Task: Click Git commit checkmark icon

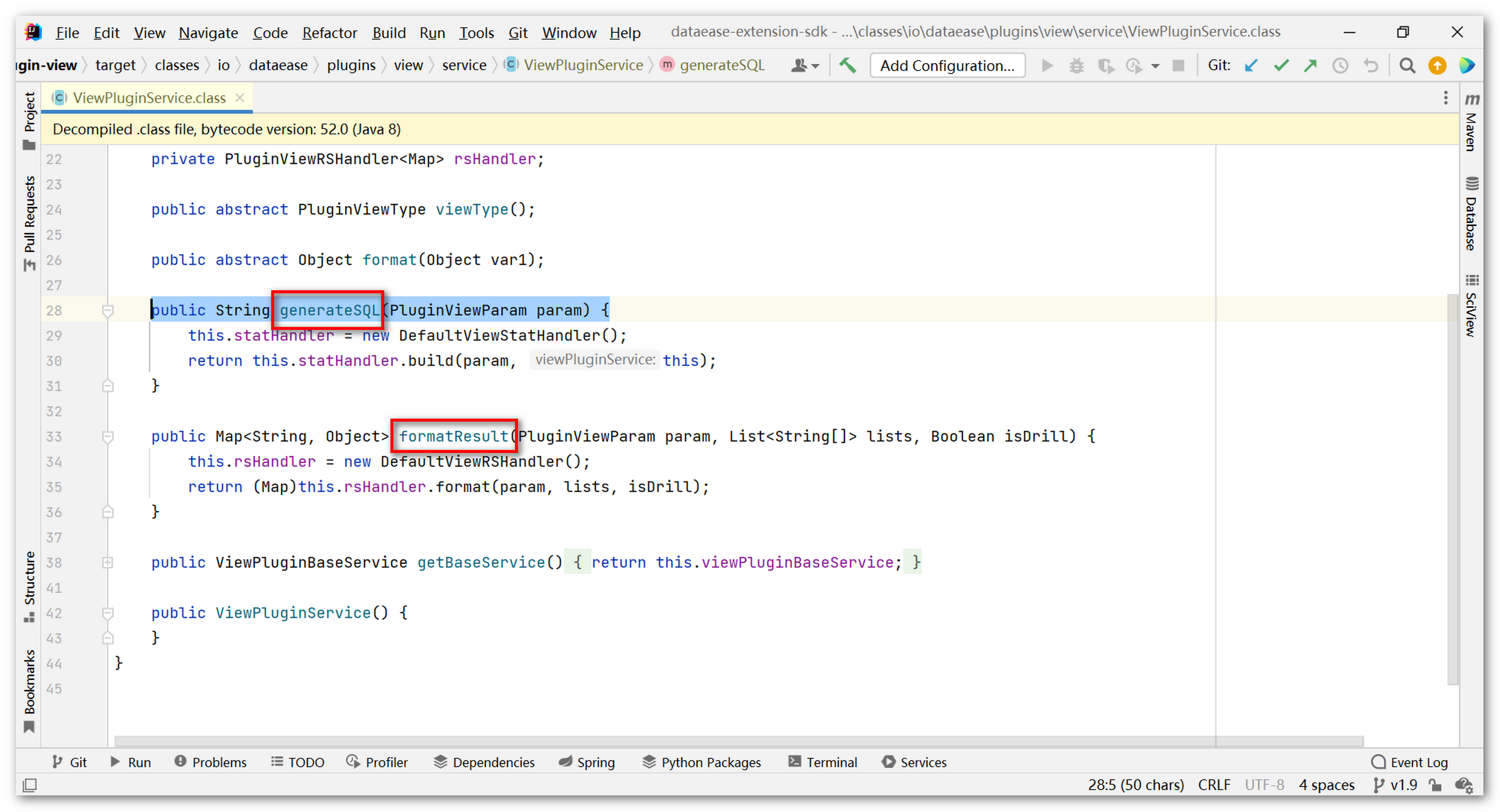Action: point(1280,65)
